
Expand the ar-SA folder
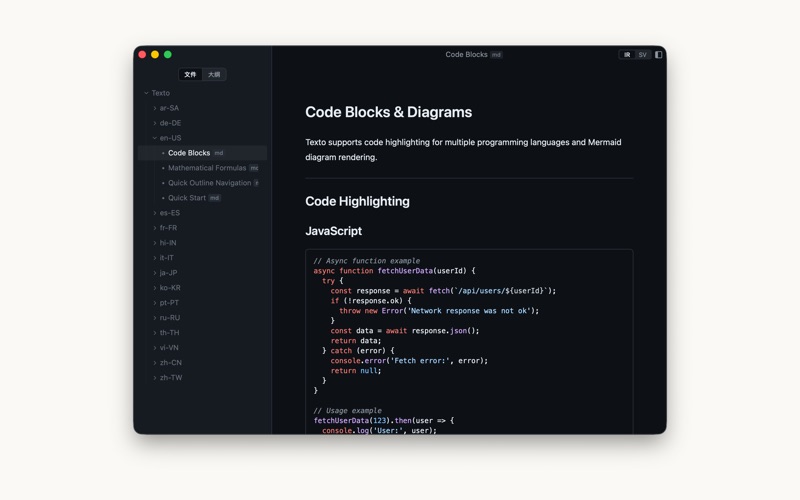point(155,108)
